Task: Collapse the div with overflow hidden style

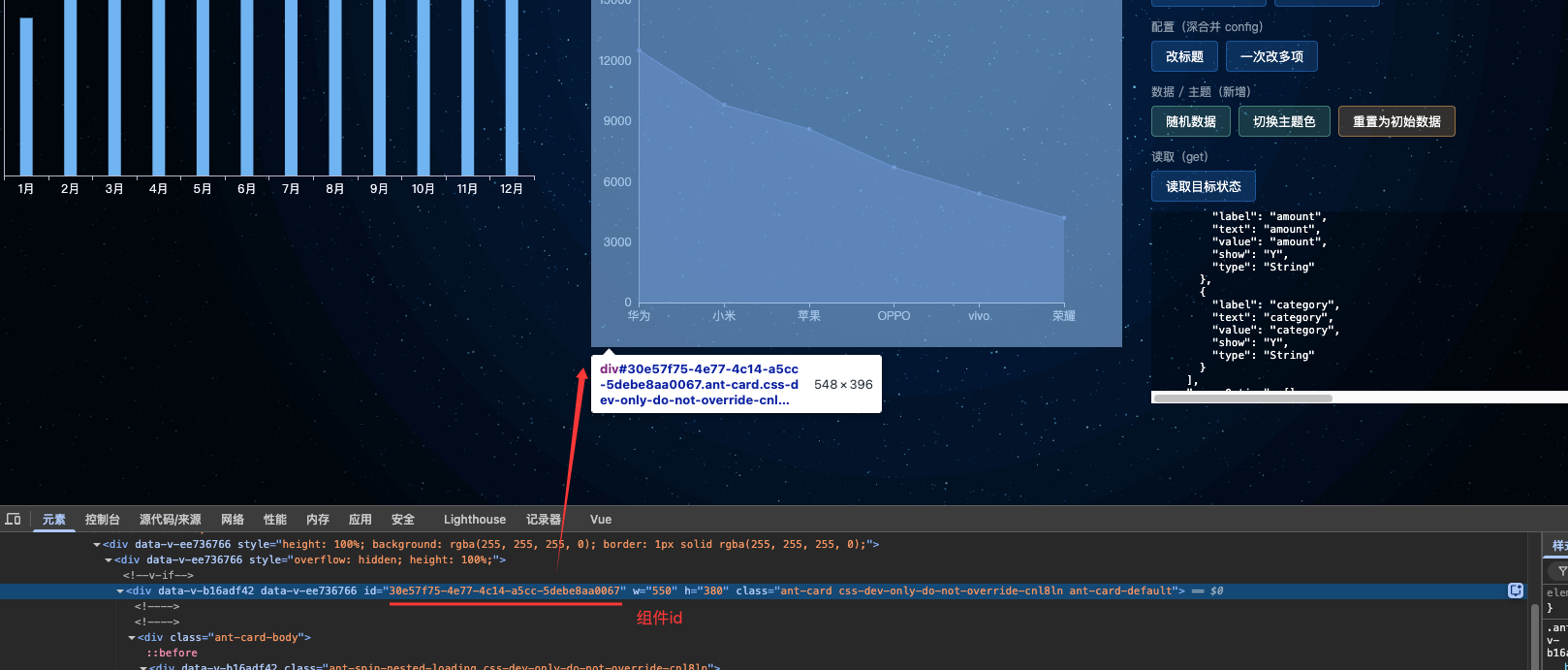Action: [x=109, y=560]
